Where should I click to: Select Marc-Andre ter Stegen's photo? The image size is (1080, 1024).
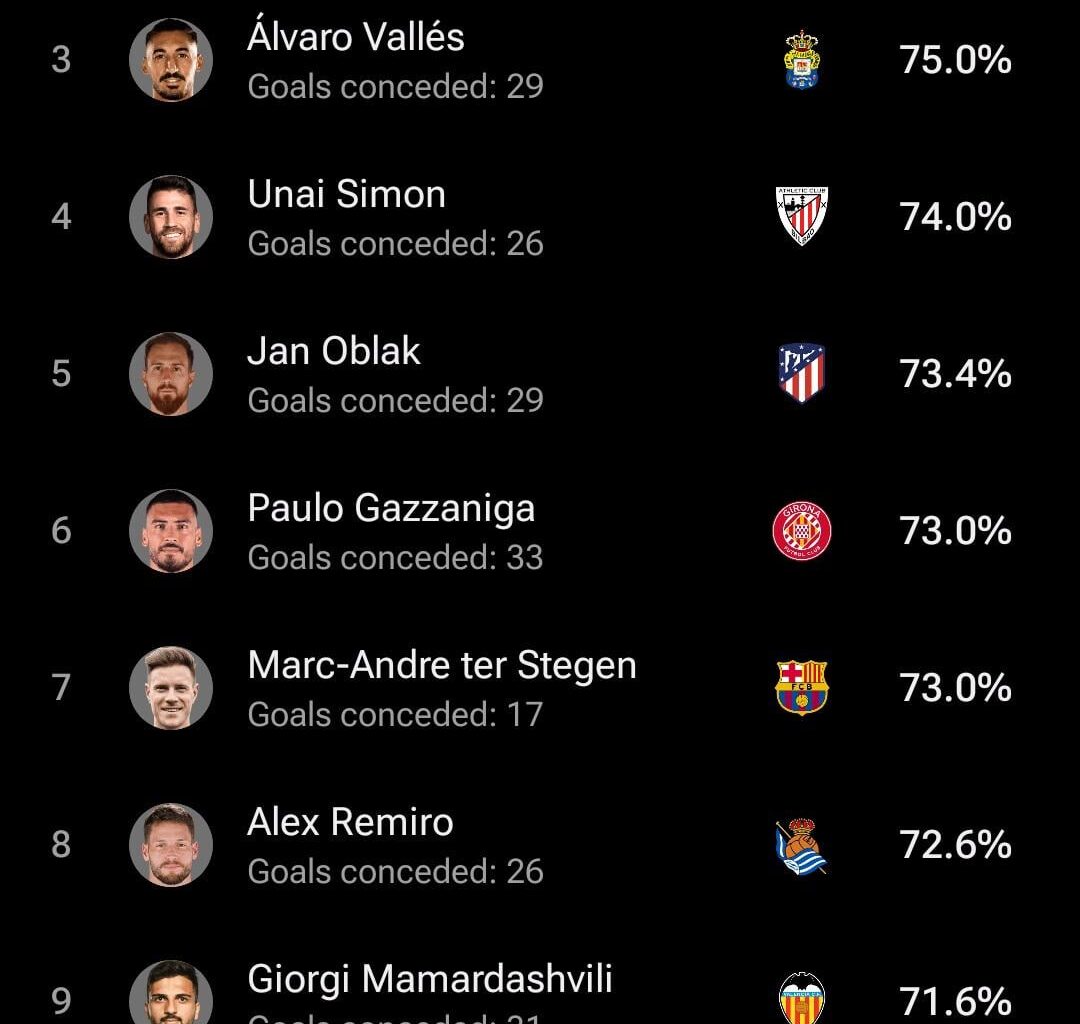coord(171,688)
